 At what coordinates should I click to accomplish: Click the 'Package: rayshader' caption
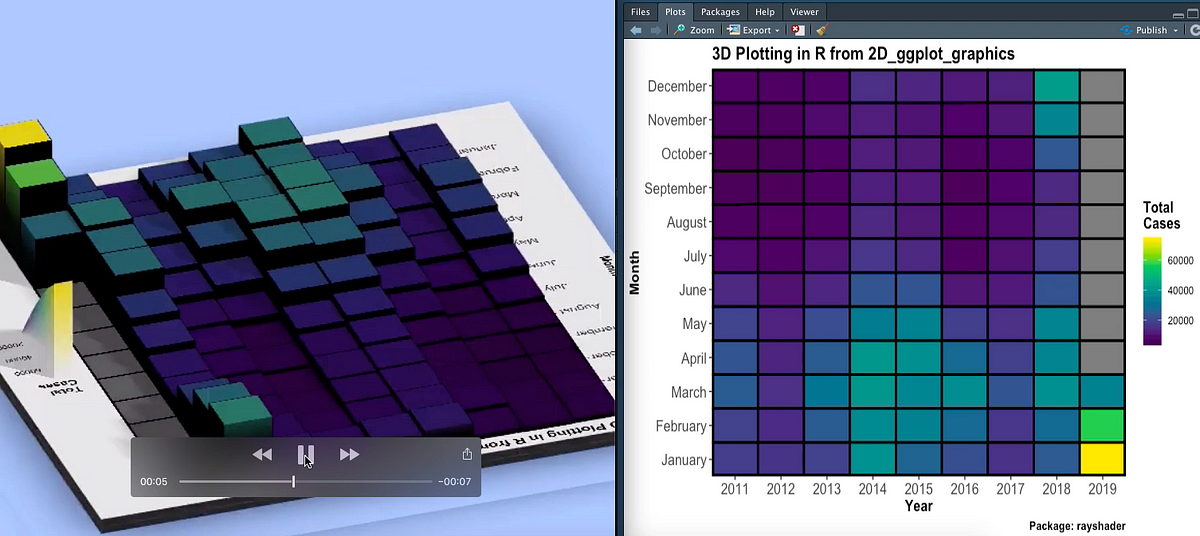(1078, 526)
